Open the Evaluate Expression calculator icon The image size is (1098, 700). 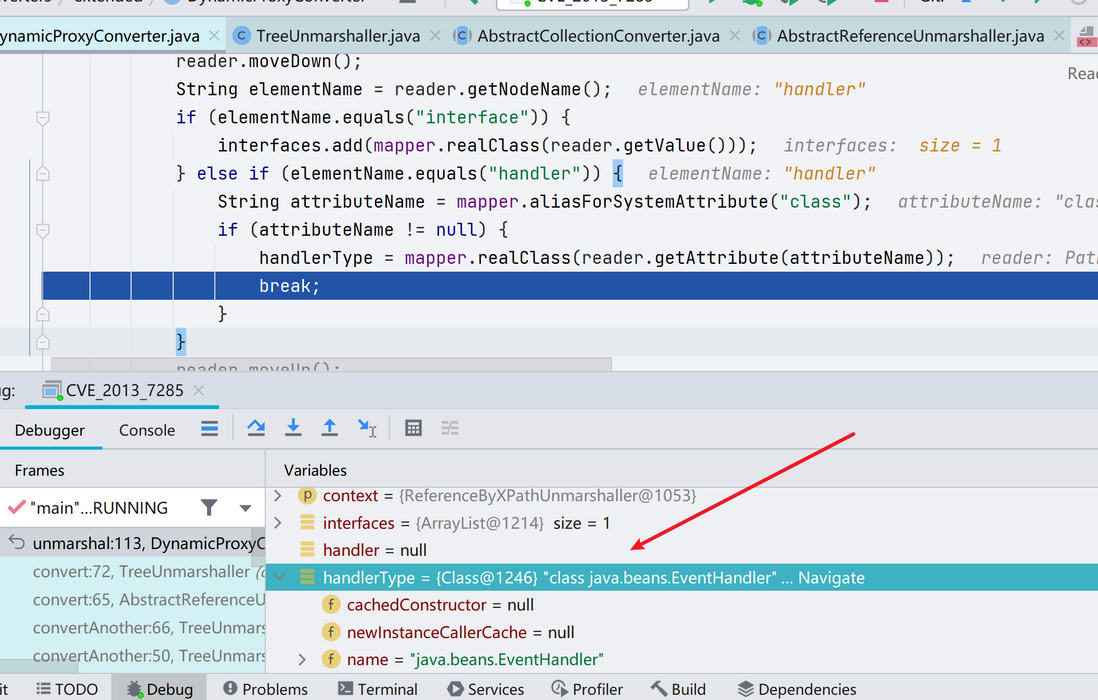(x=413, y=428)
